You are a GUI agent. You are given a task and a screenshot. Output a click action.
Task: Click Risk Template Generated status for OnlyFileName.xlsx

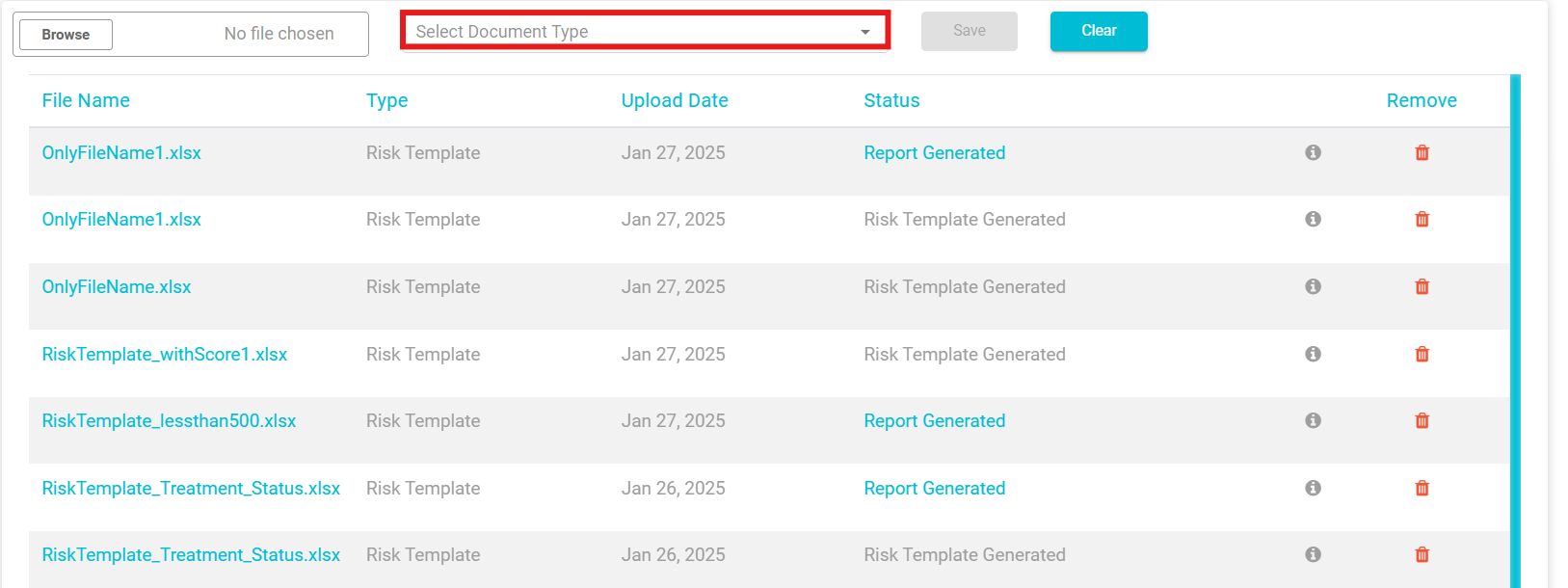tap(965, 286)
